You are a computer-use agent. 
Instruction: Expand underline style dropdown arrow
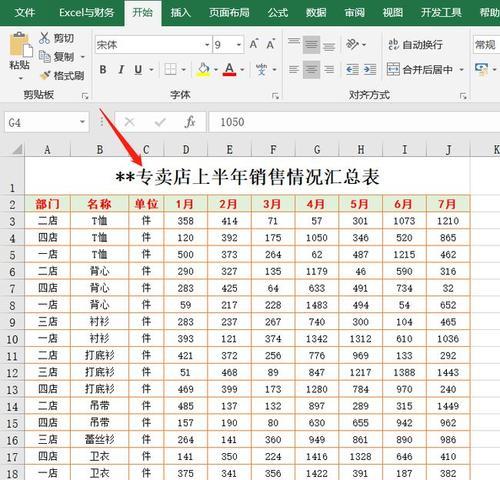pos(151,70)
